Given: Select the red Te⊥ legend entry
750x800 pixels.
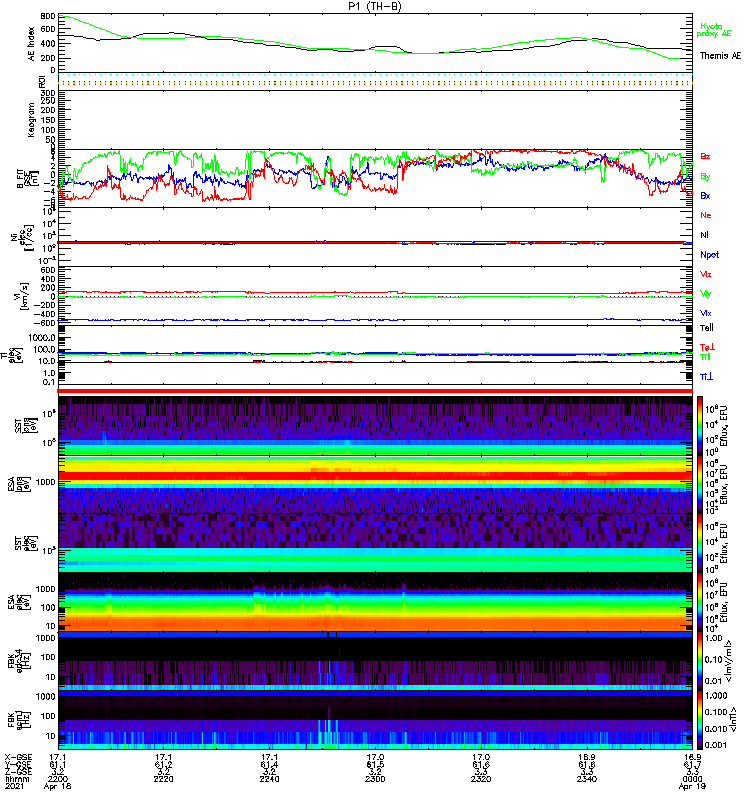Looking at the screenshot, I should (x=707, y=347).
